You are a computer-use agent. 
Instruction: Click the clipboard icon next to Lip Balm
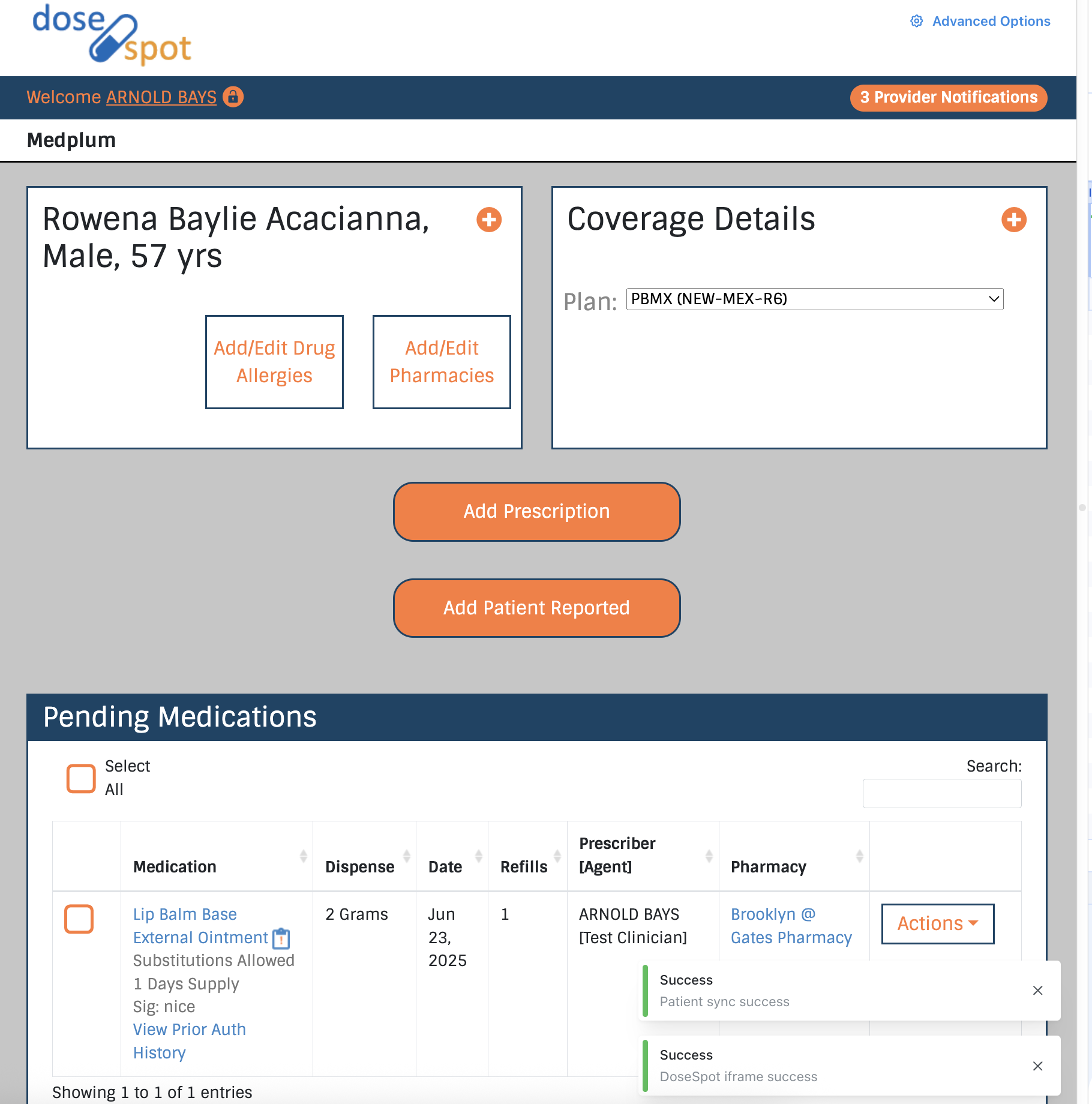click(281, 938)
